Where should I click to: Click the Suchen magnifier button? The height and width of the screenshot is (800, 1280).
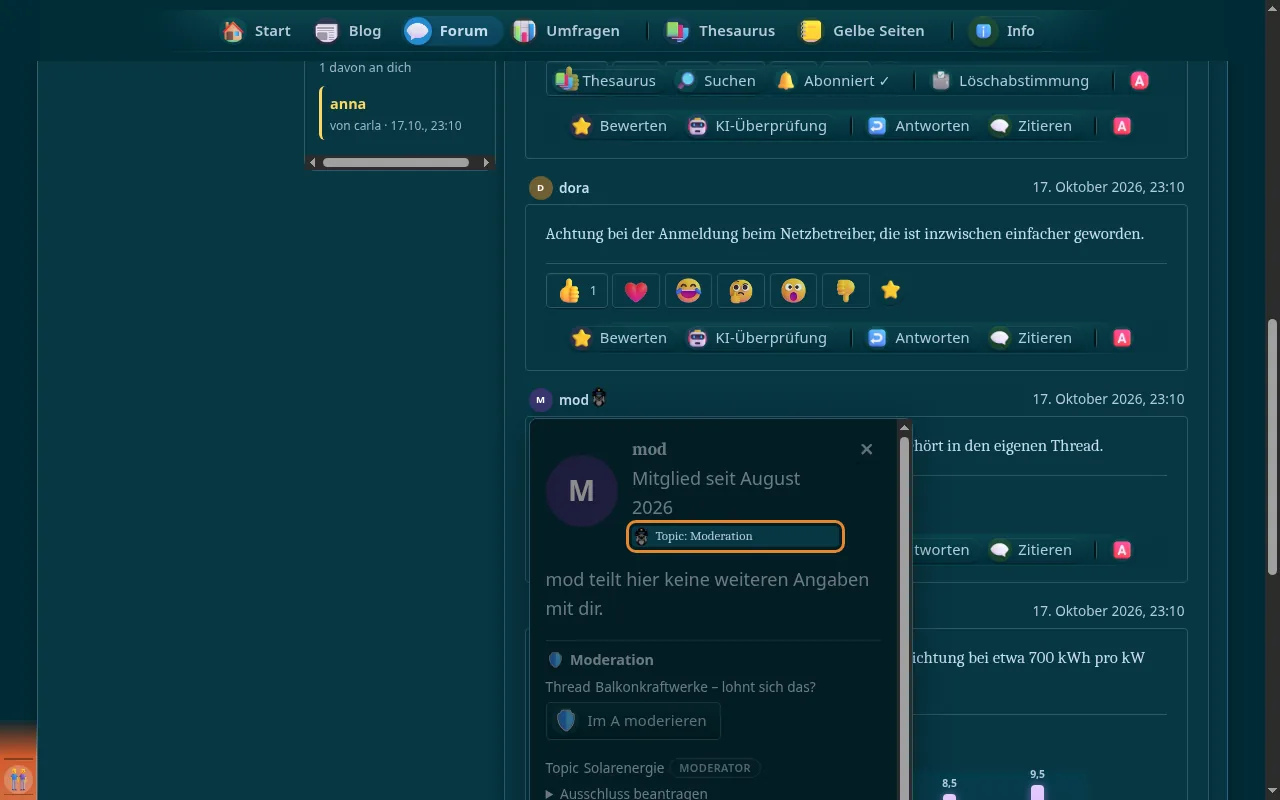[716, 81]
